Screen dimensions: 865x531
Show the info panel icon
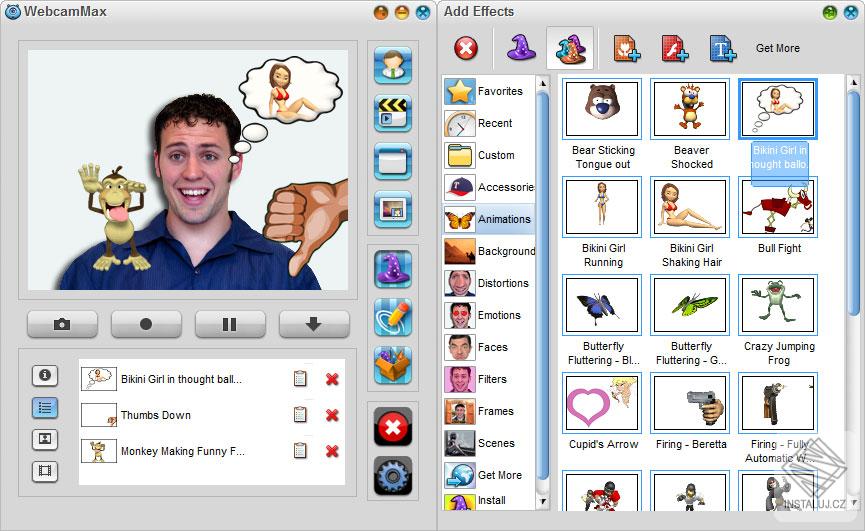point(45,376)
